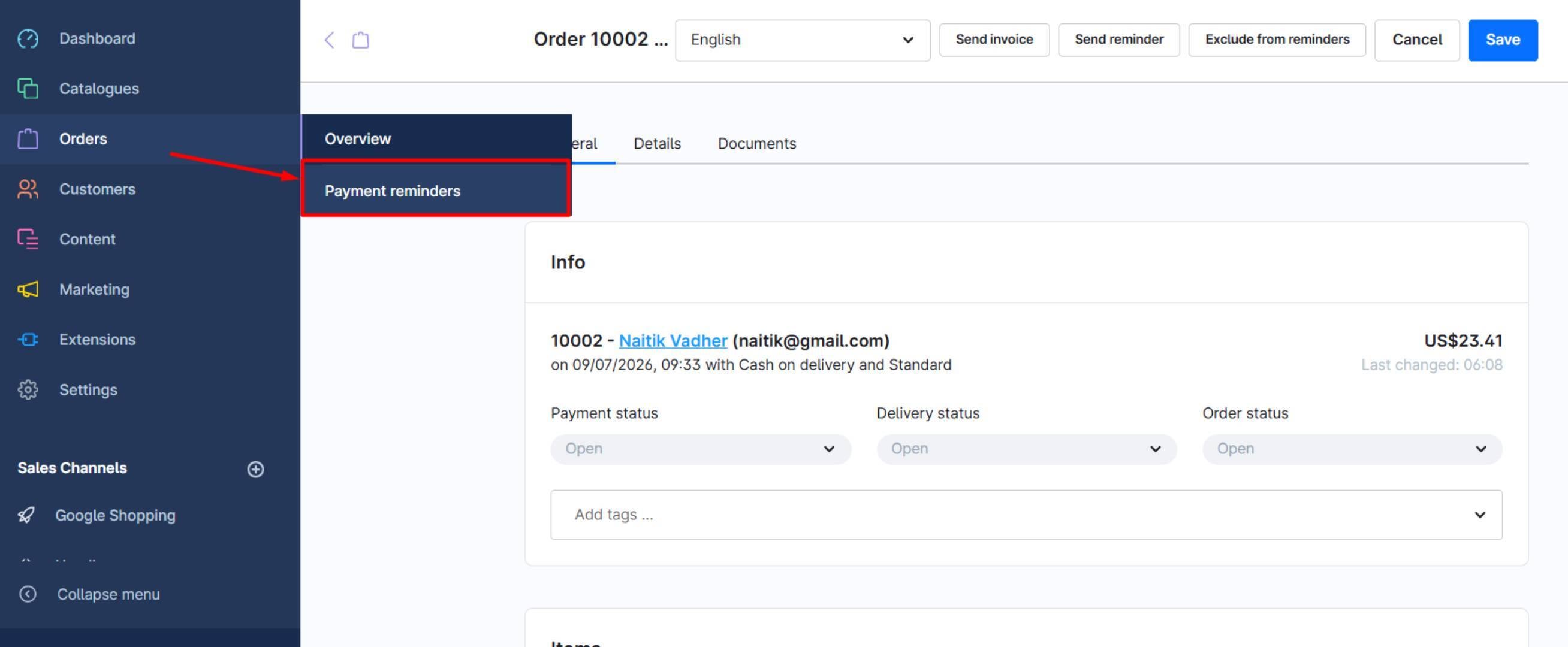Open Marketing in the sidebar menu
Screen dimensions: 1568x647
coord(150,290)
